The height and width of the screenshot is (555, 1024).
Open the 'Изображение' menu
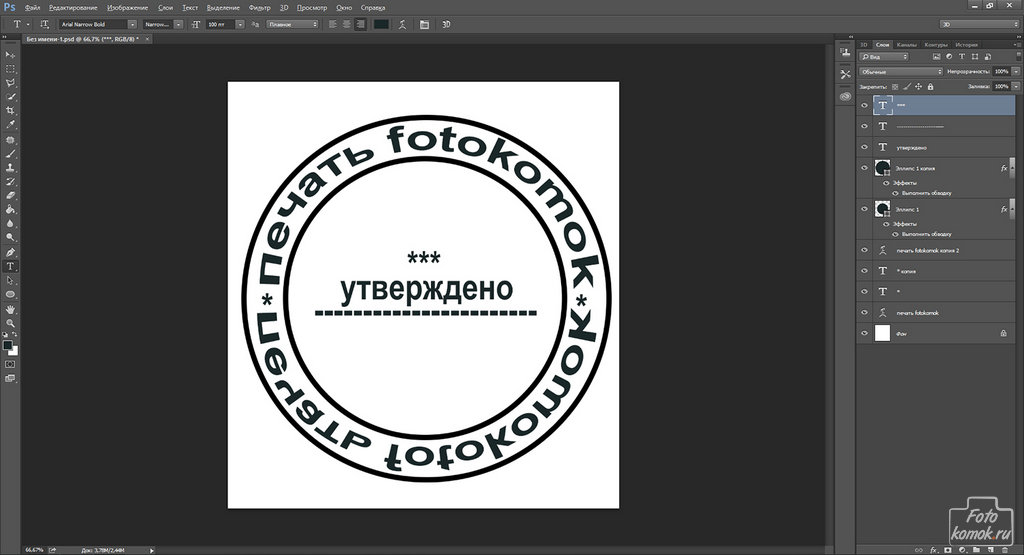point(128,8)
